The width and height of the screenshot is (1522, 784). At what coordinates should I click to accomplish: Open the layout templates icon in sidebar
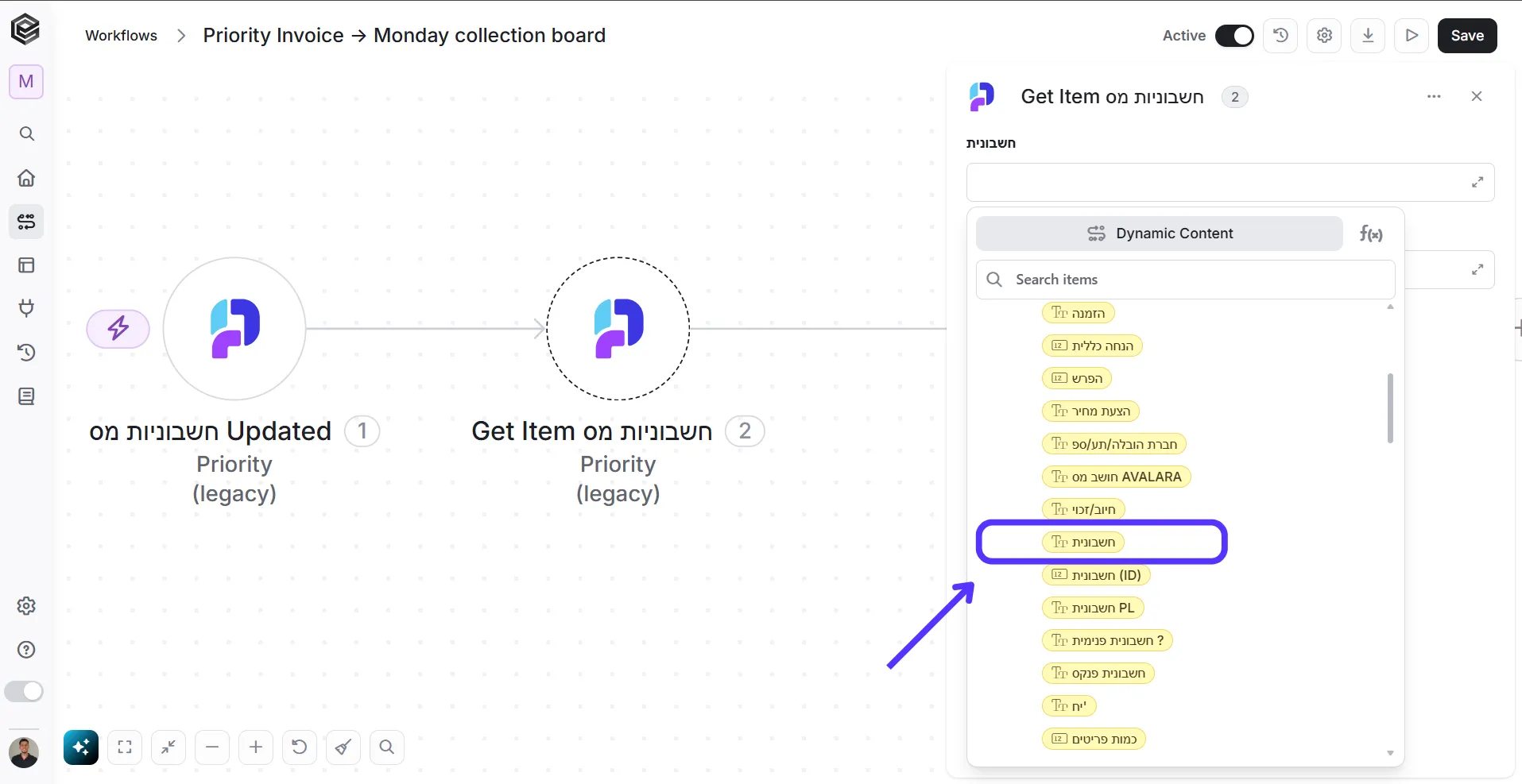click(26, 265)
